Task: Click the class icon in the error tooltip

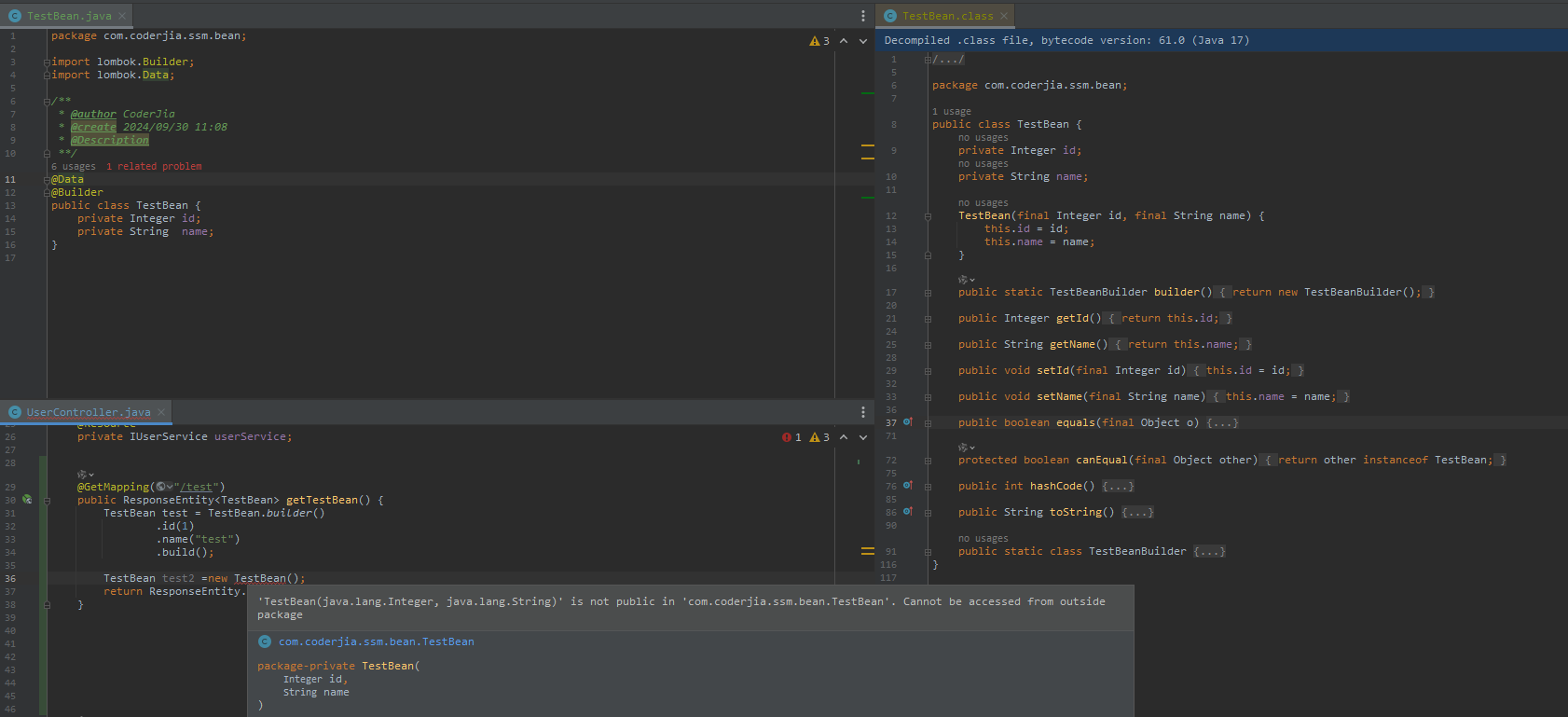Action: click(265, 641)
